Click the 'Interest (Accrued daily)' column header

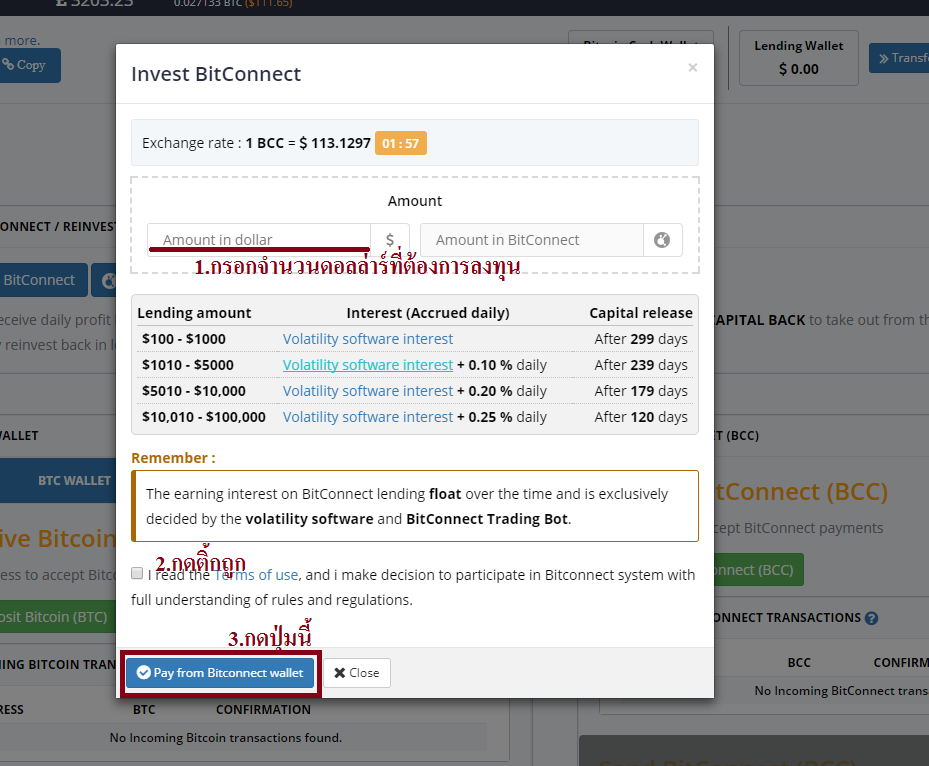pos(428,313)
